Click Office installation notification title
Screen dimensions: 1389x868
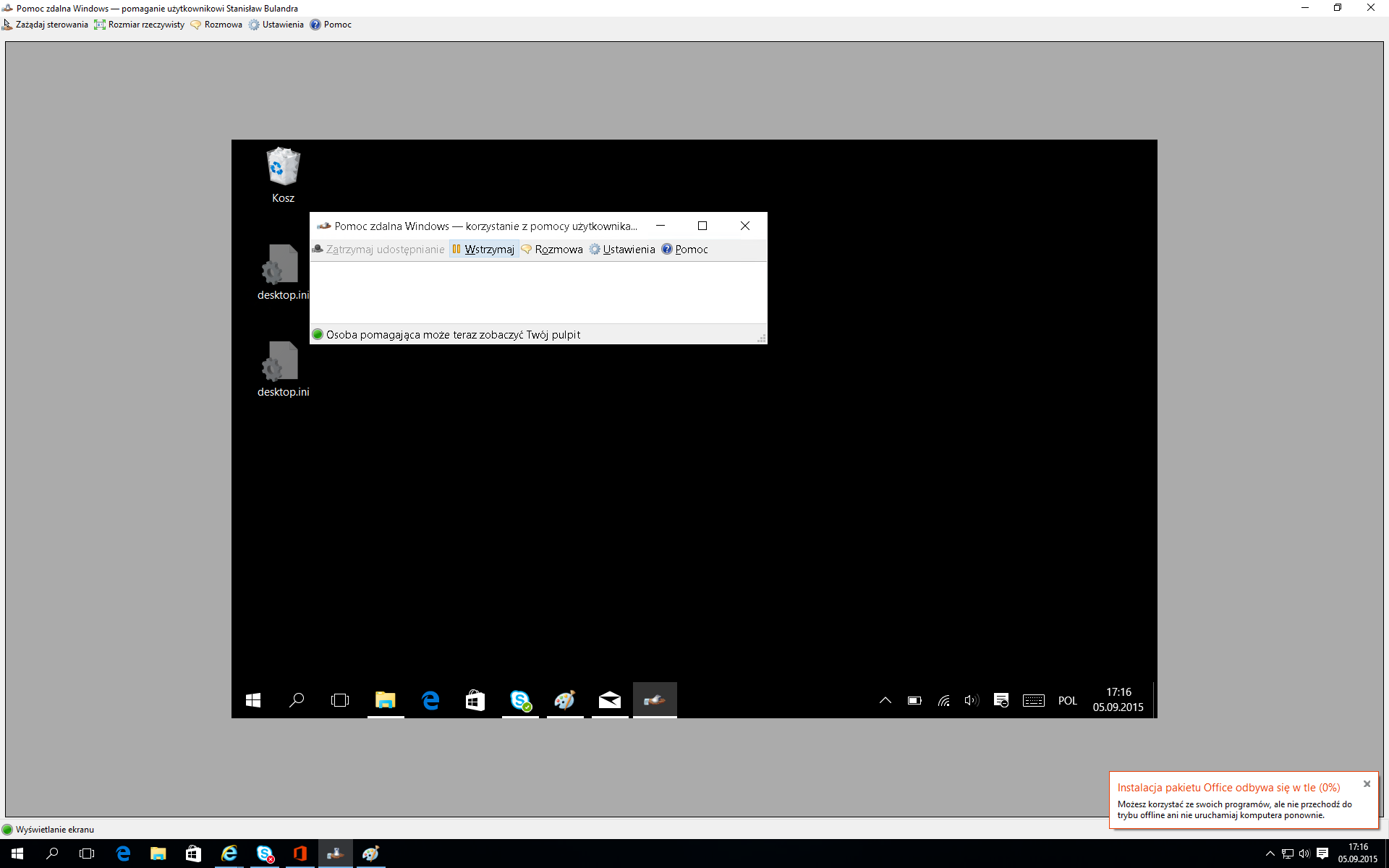[1228, 788]
